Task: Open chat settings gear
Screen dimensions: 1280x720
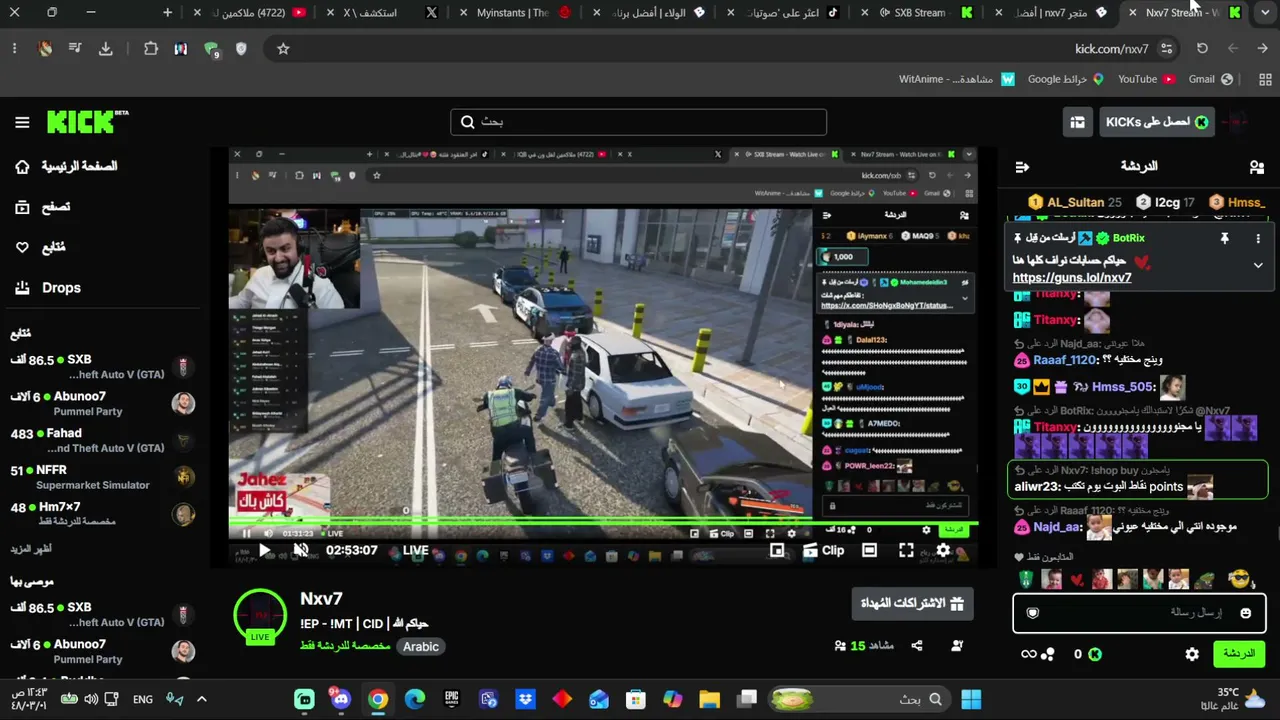Action: coord(1192,654)
